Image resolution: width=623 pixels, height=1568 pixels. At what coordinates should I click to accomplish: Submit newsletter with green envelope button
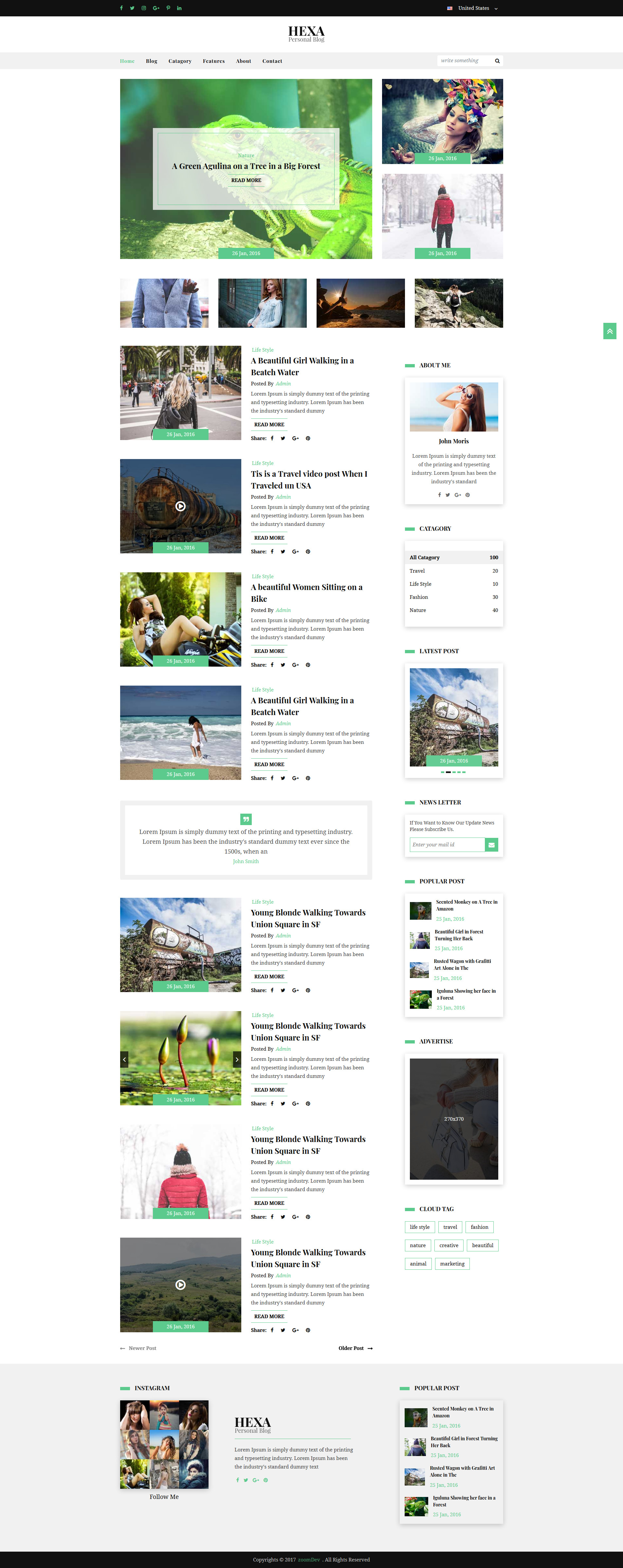492,844
